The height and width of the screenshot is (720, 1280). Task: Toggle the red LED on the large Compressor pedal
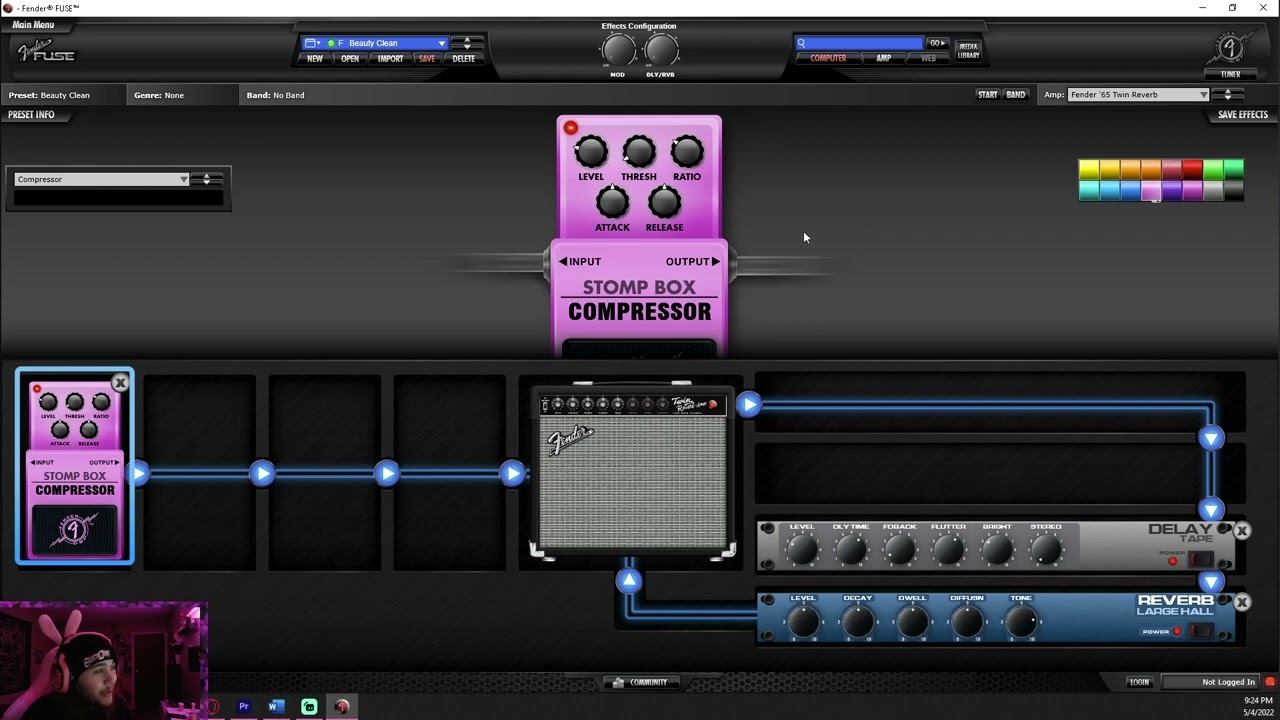click(x=570, y=128)
